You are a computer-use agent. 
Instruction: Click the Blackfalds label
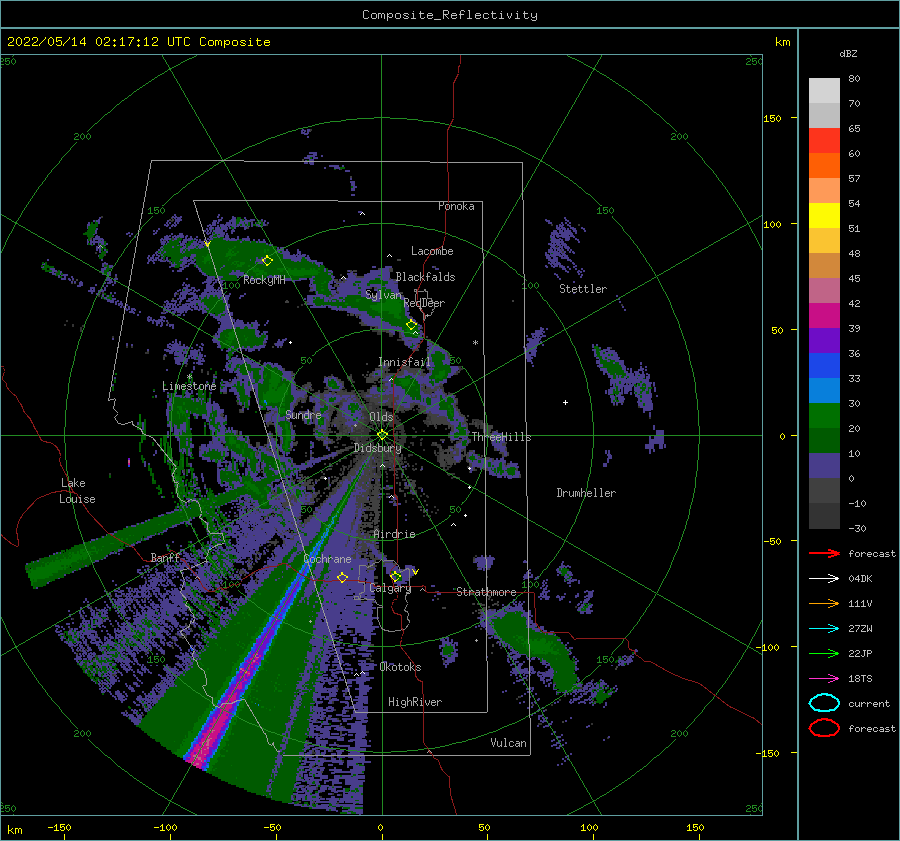tap(425, 277)
